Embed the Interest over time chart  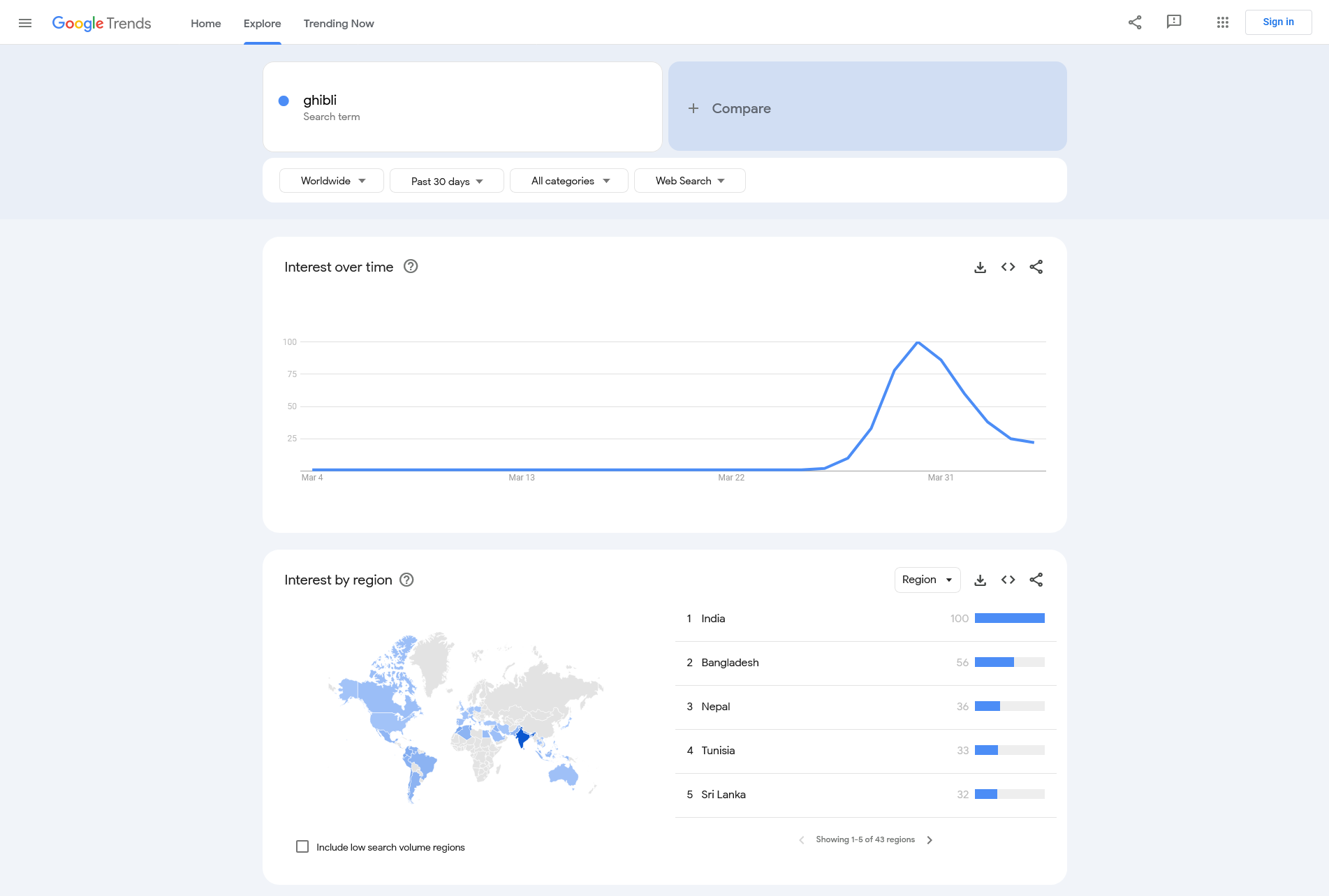pos(1008,267)
